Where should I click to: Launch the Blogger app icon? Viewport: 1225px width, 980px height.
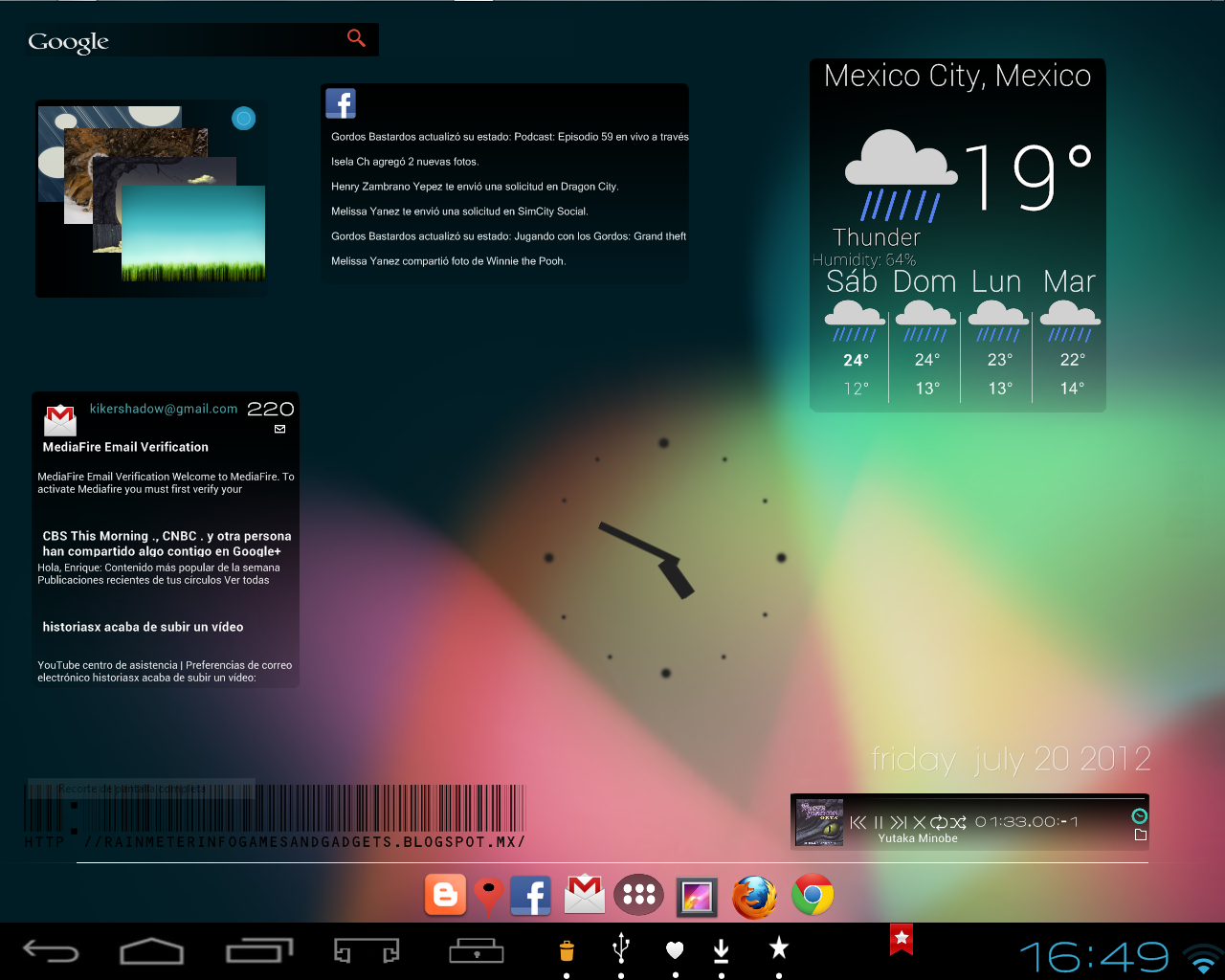pos(445,894)
